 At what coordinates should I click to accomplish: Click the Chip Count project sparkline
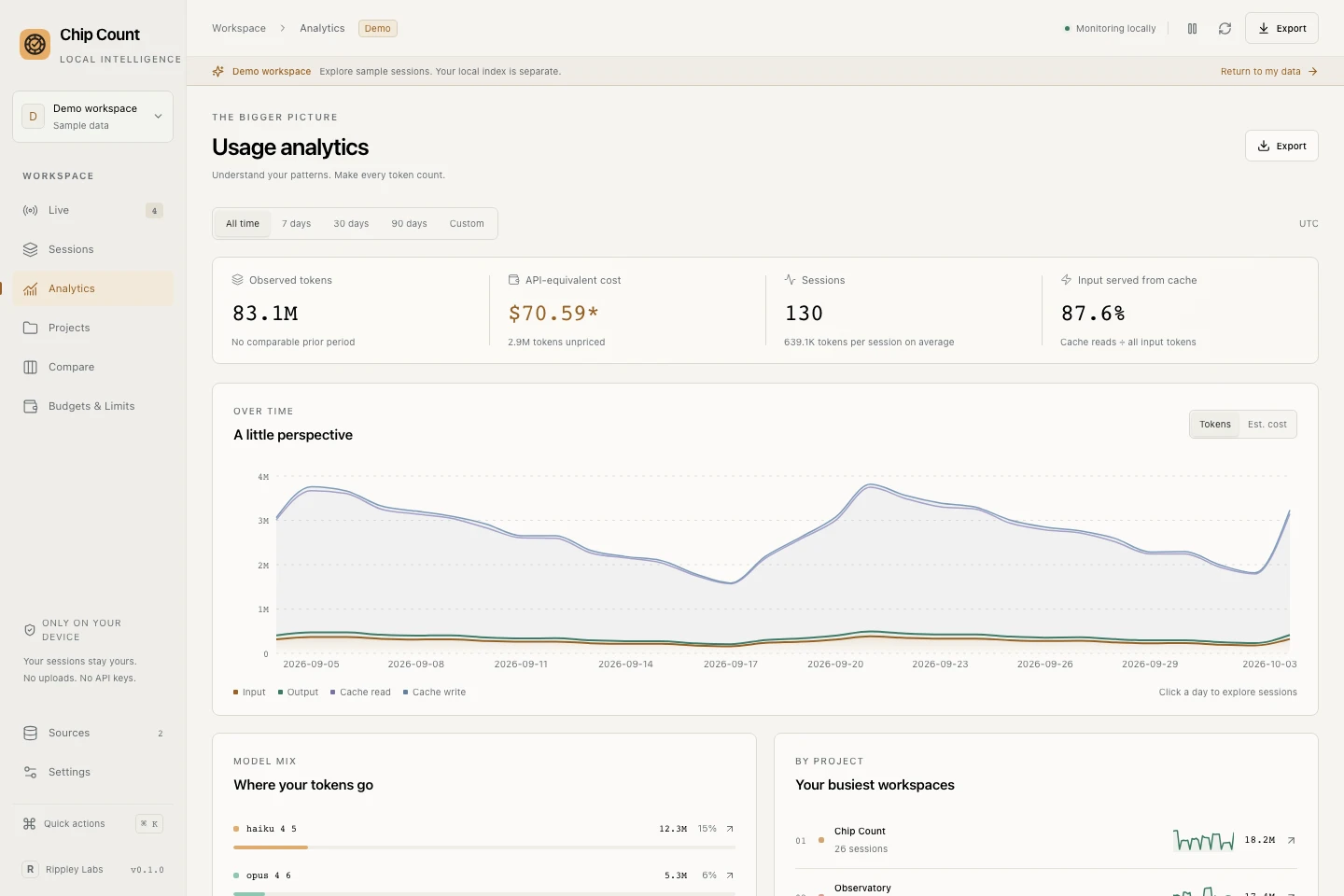[x=1203, y=840]
